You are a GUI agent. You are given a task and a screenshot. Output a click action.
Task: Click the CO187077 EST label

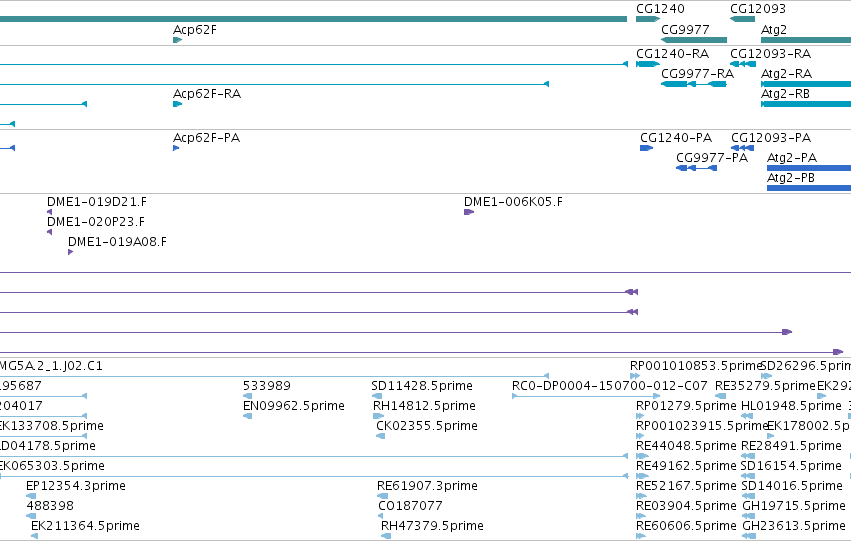point(410,506)
